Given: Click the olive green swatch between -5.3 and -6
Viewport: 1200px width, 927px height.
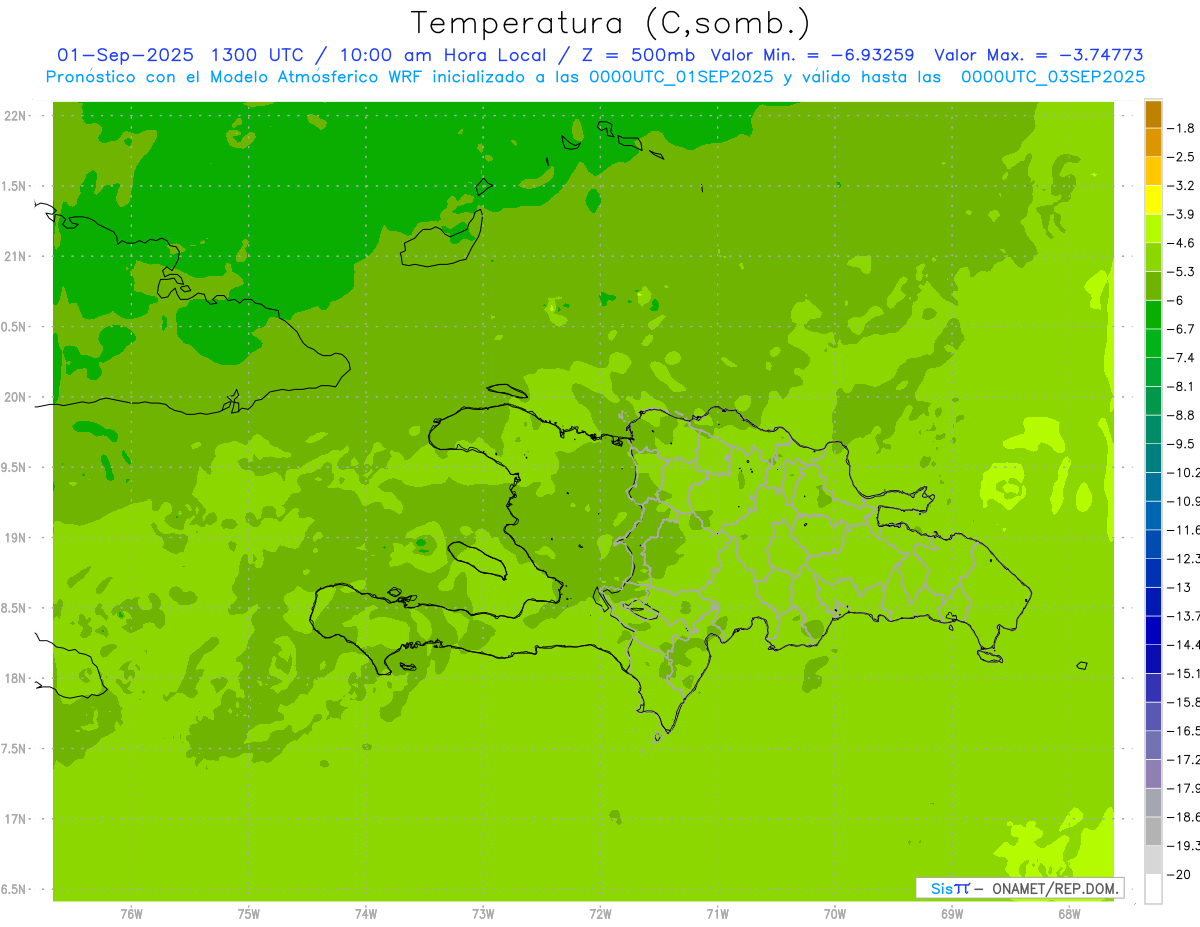Looking at the screenshot, I should tap(1153, 286).
